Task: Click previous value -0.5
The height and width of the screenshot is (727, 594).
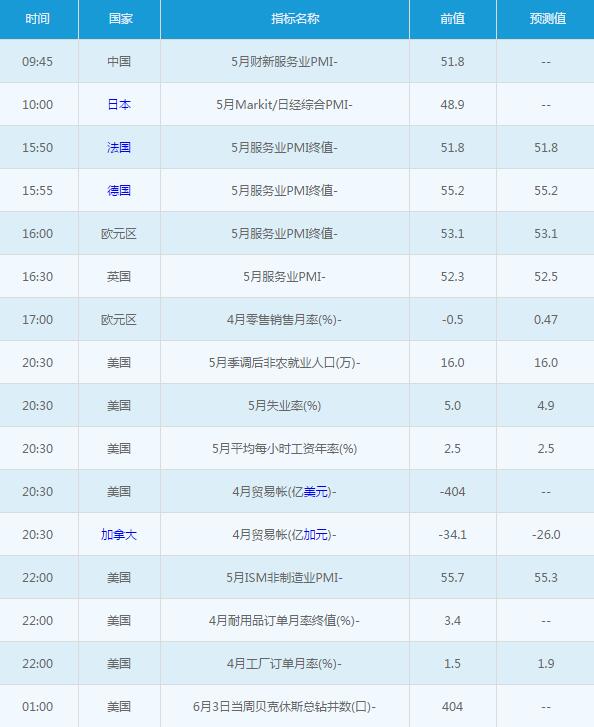Action: pos(453,319)
